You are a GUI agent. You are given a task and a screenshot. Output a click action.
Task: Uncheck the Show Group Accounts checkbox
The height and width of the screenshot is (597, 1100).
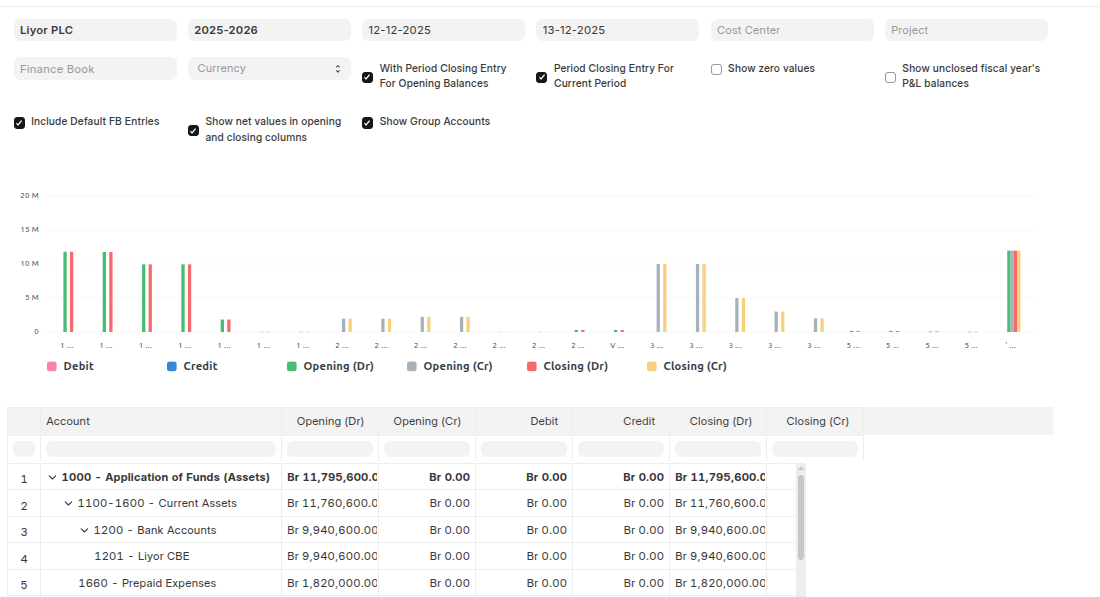[368, 123]
